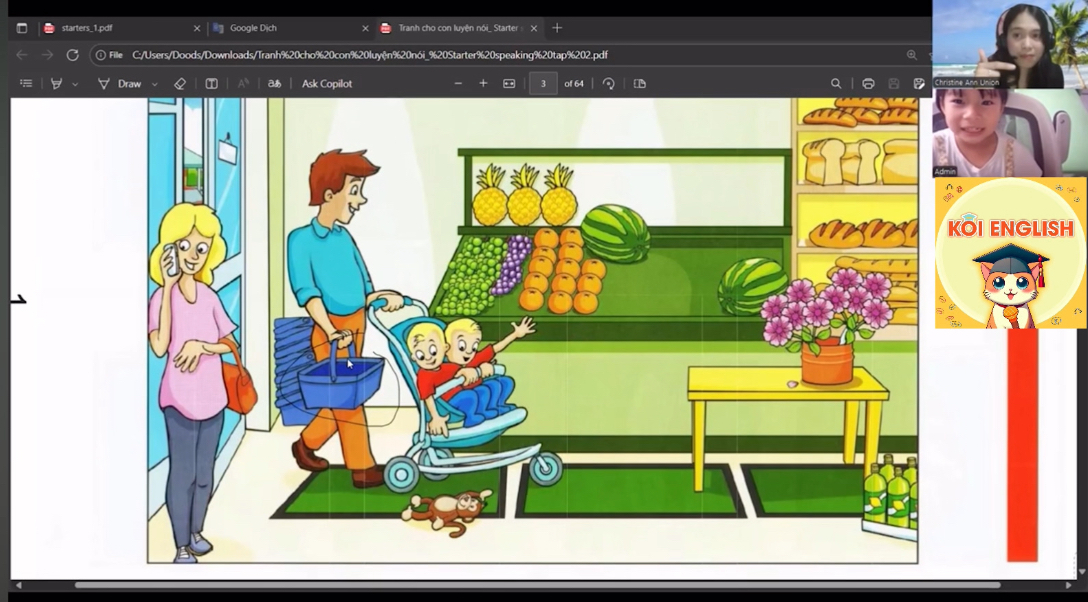1088x602 pixels.
Task: Expand the Highlight tool options
Action: [x=75, y=84]
